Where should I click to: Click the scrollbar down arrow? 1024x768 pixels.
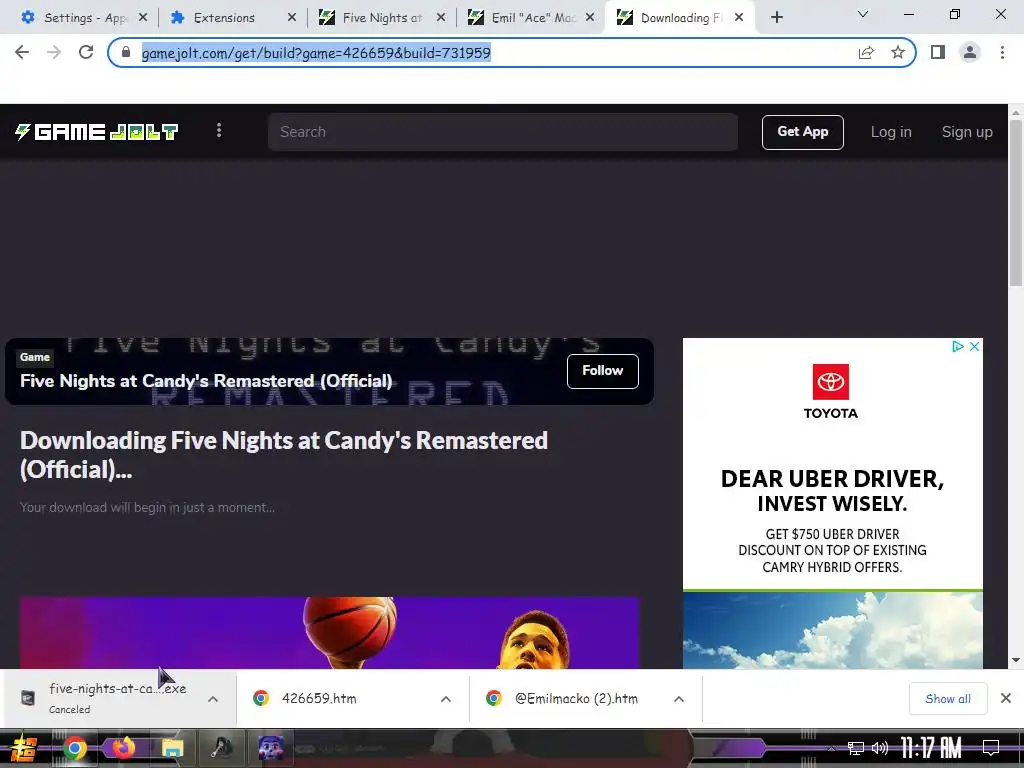(x=1016, y=660)
